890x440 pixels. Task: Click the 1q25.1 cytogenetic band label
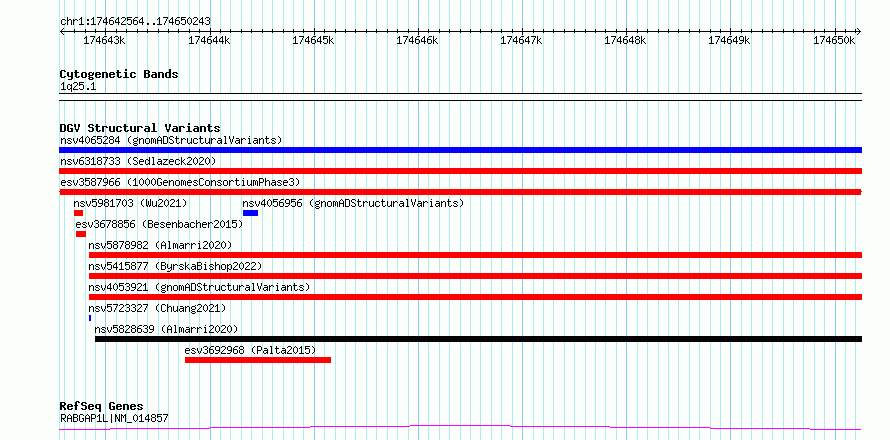click(78, 86)
